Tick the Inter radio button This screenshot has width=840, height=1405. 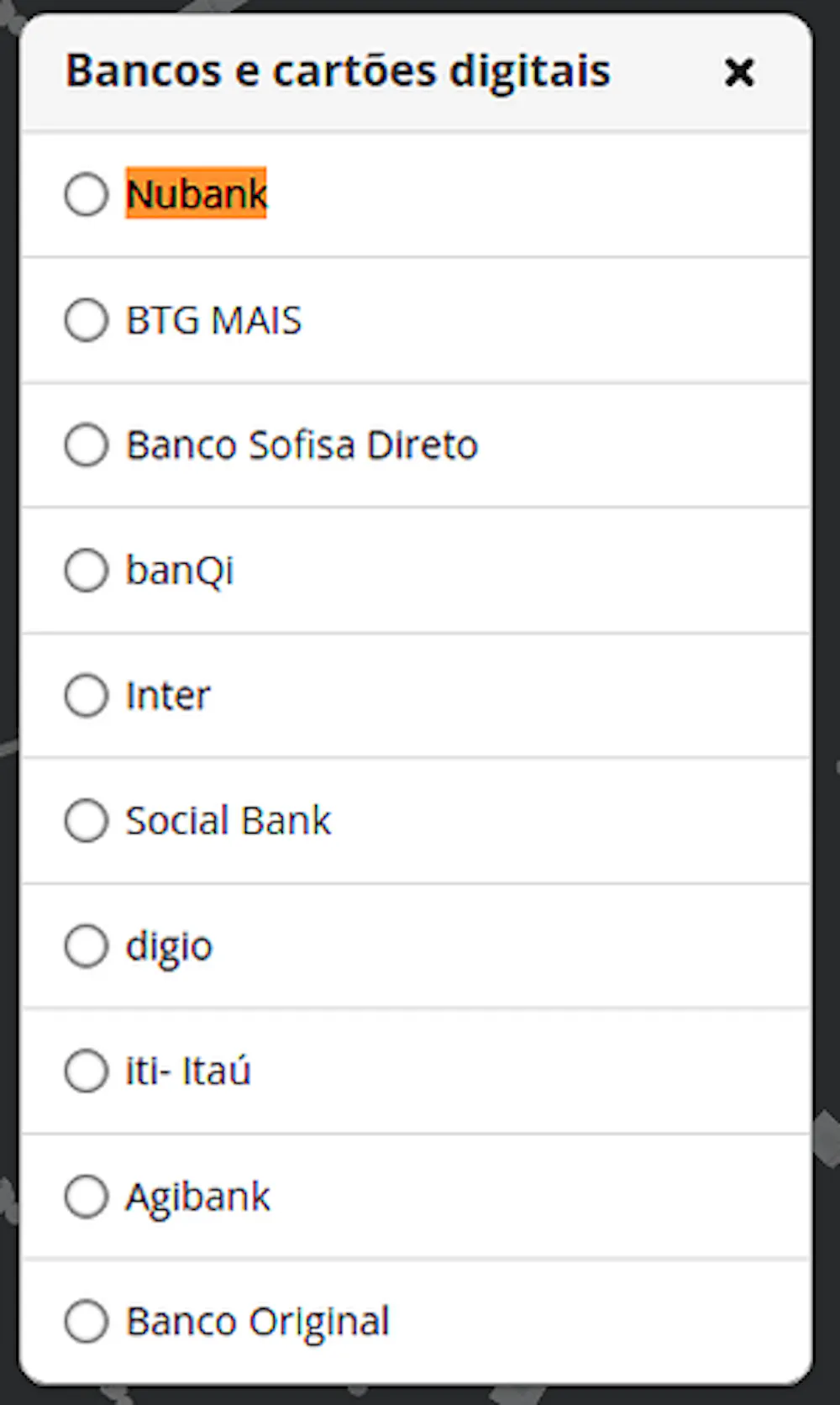tap(87, 696)
